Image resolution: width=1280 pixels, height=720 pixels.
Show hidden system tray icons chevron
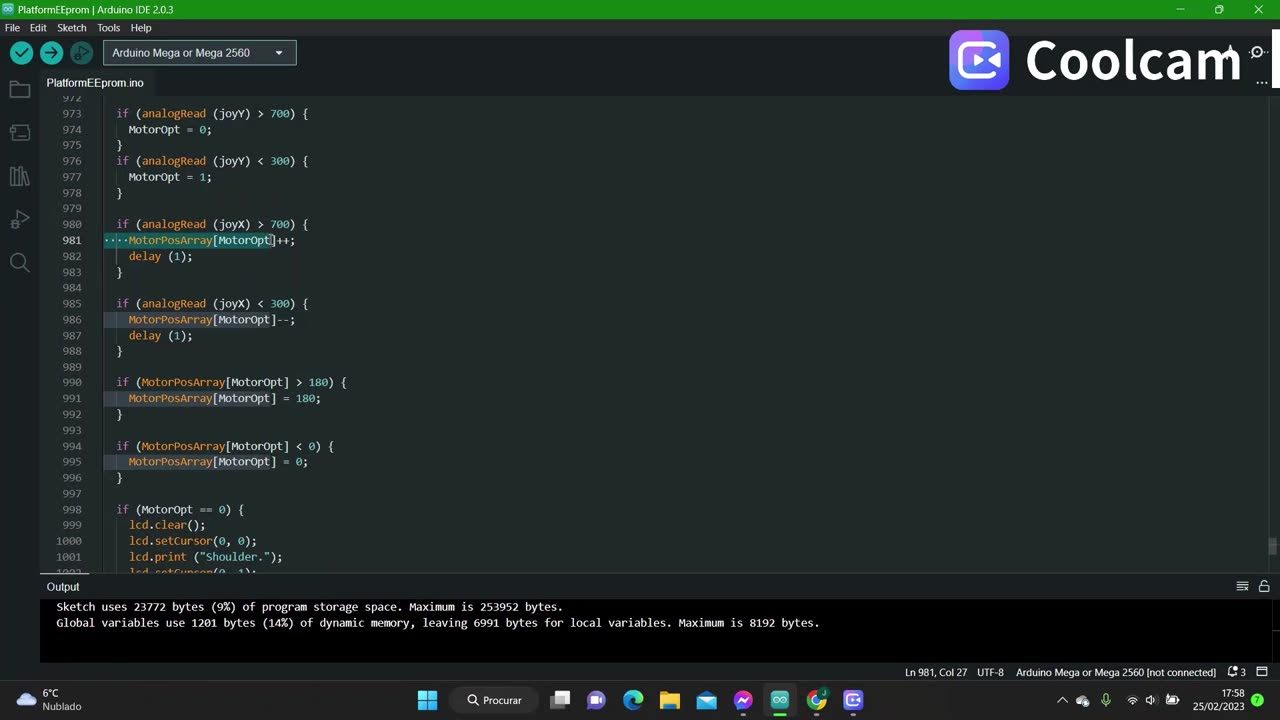(1062, 700)
